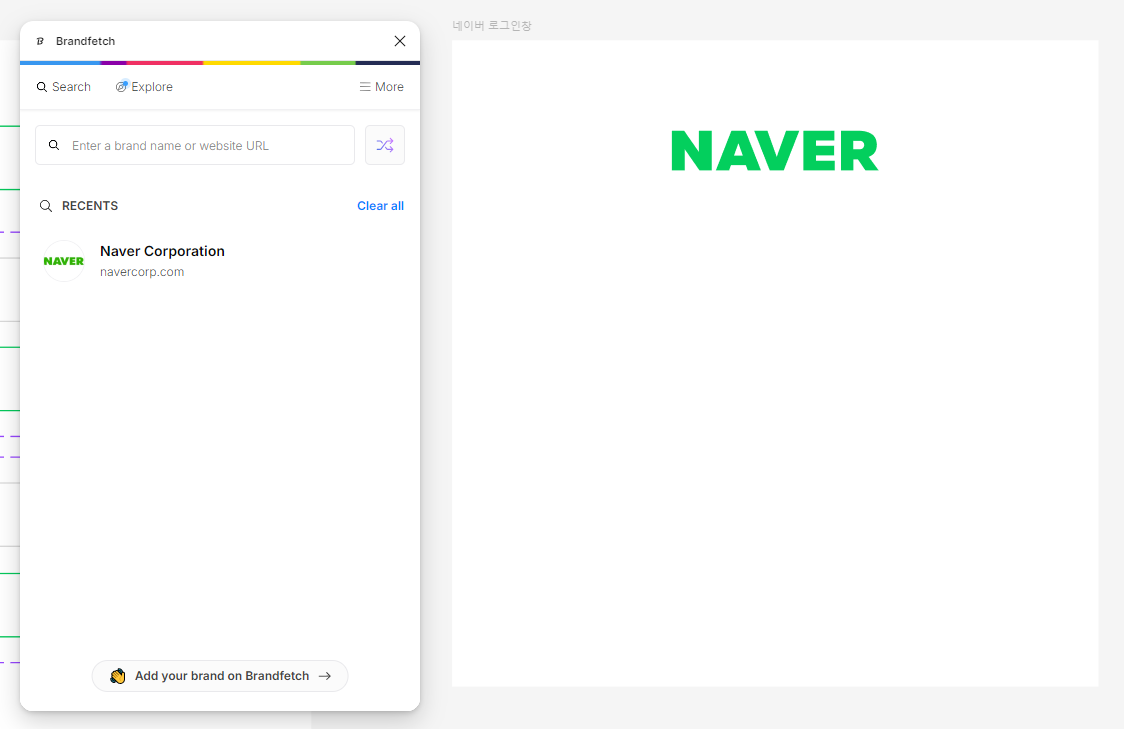
Task: Click Add your brand on Brandfetch
Action: click(220, 676)
